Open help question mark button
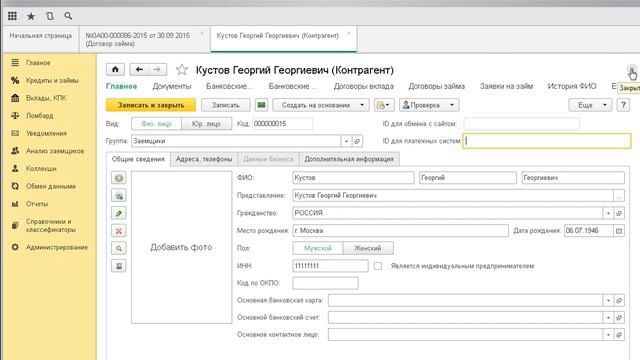The image size is (640, 360). 623,105
